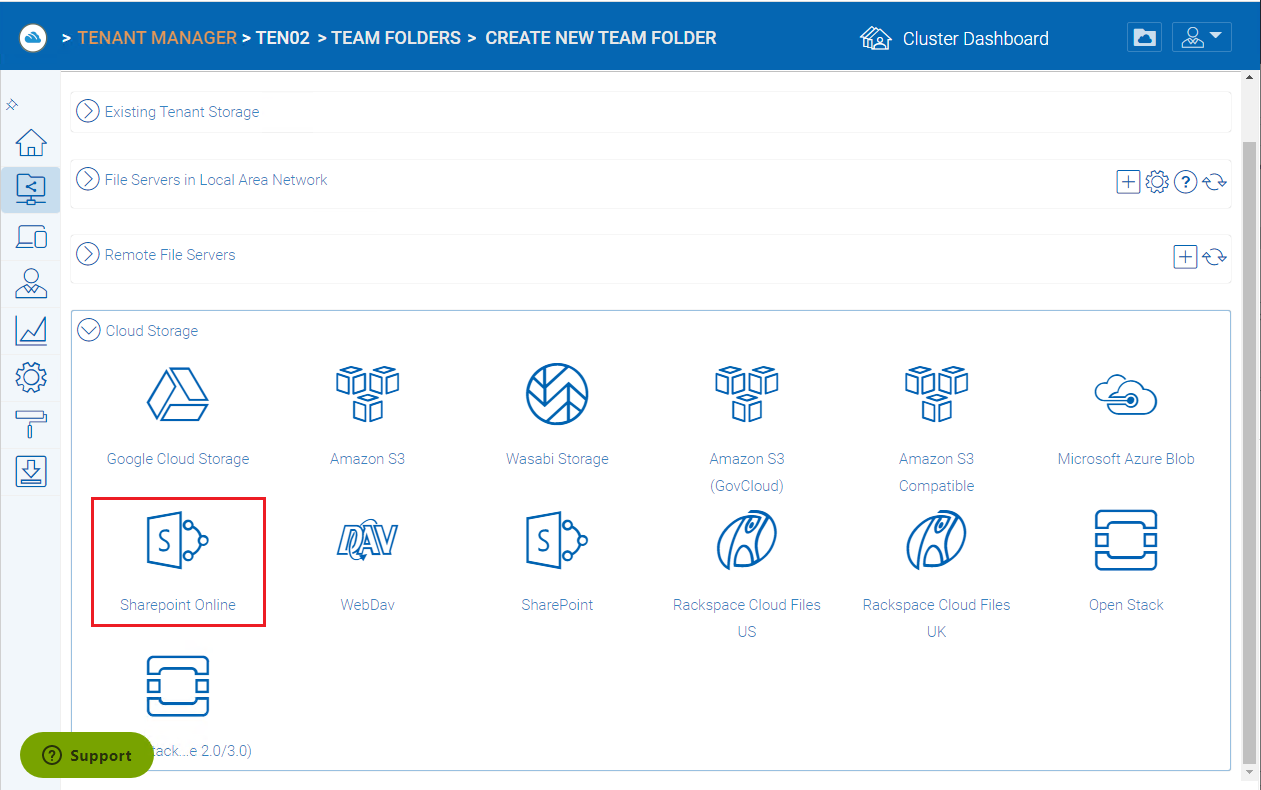The image size is (1261, 790).
Task: Add a new remote file server
Action: (1185, 257)
